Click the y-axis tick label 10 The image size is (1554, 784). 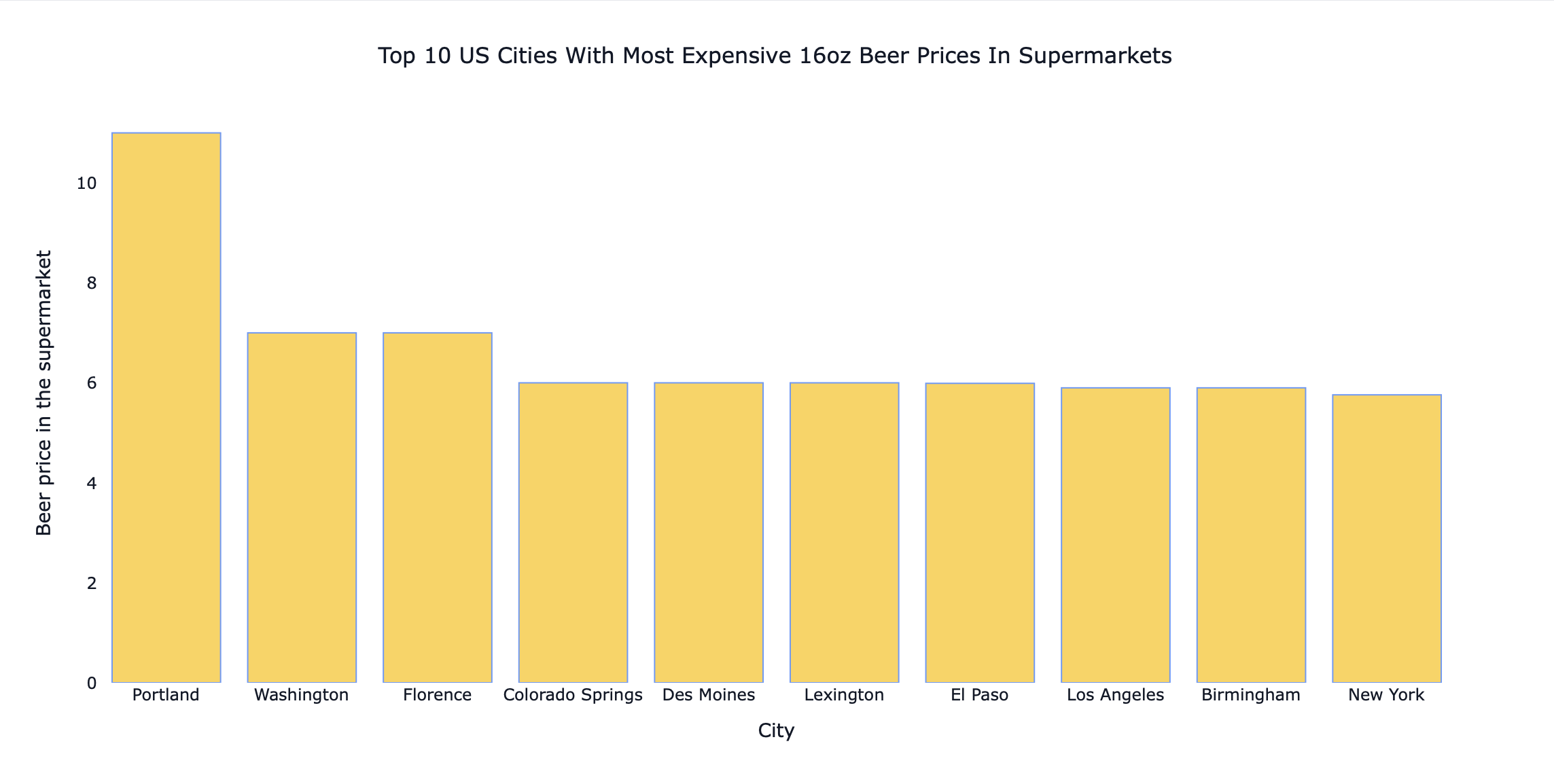(87, 183)
